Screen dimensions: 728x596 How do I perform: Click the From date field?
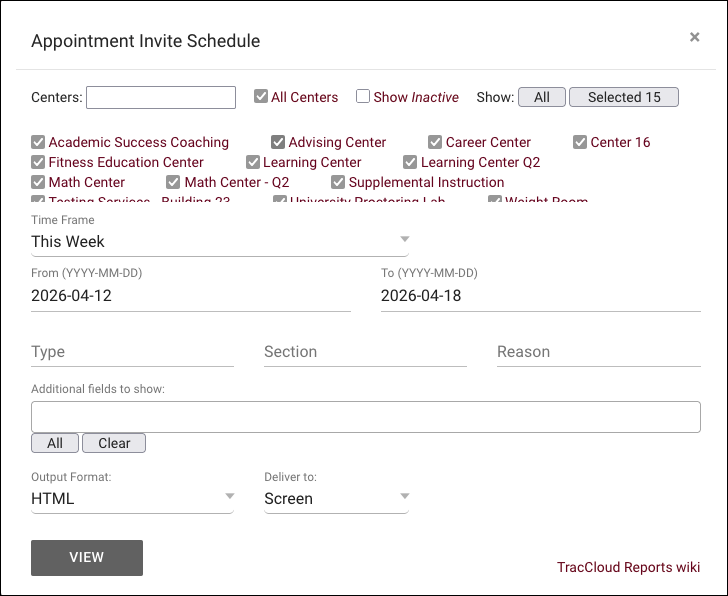(191, 296)
